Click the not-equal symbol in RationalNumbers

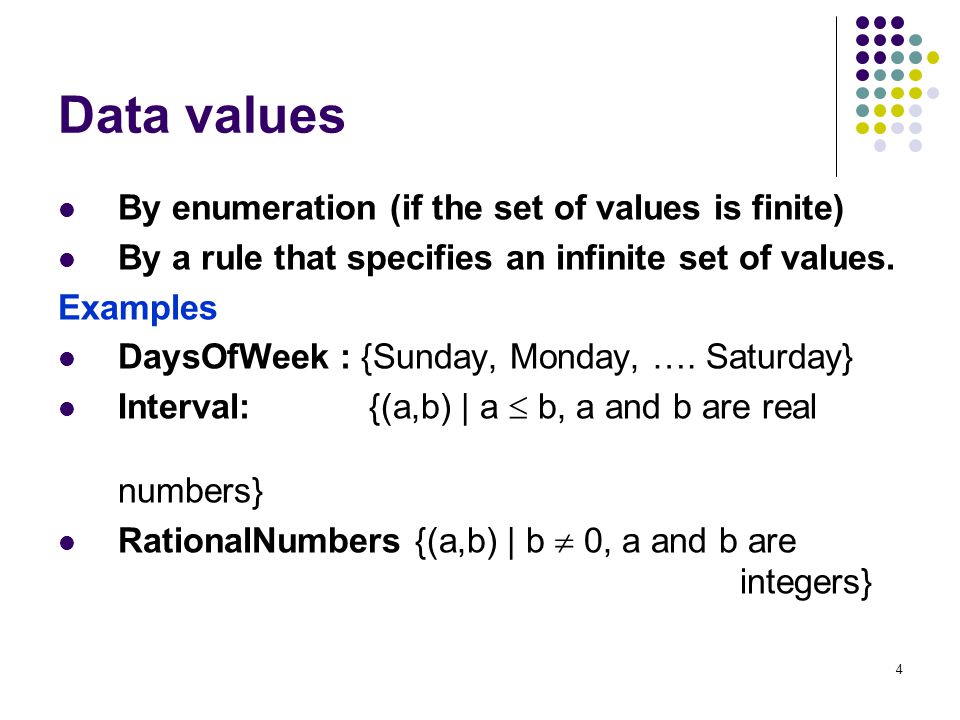563,543
